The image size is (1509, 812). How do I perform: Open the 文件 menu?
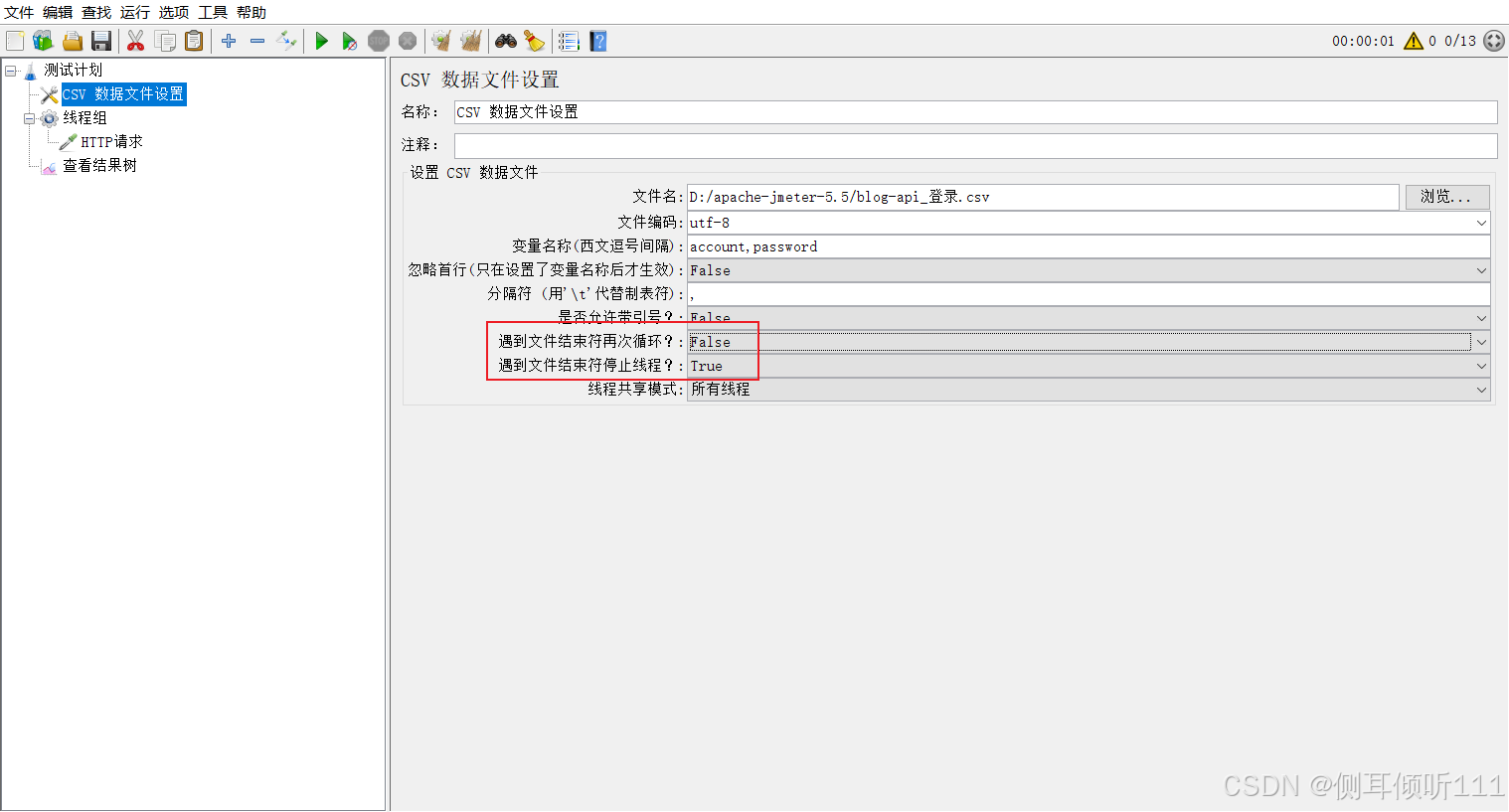click(19, 12)
